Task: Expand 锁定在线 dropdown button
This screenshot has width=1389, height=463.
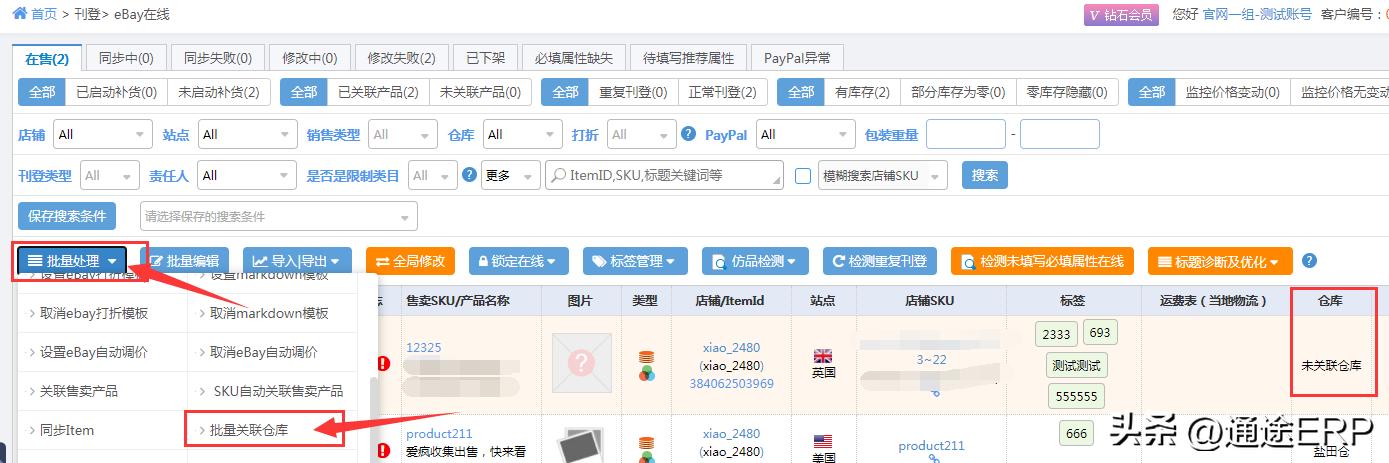Action: point(518,261)
